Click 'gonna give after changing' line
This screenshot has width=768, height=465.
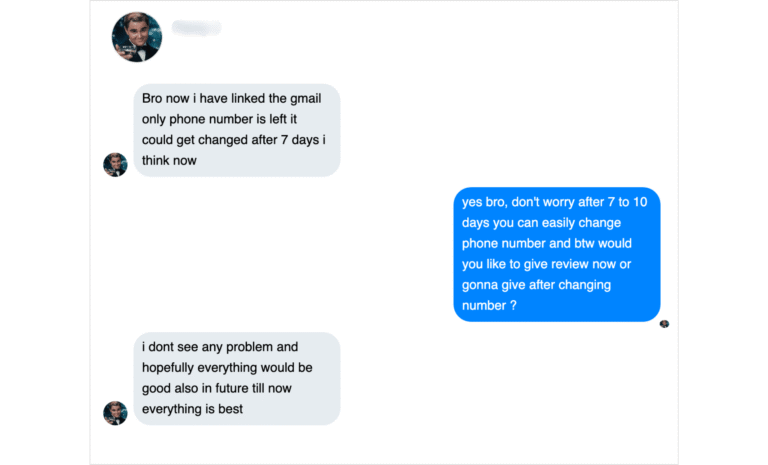point(536,285)
